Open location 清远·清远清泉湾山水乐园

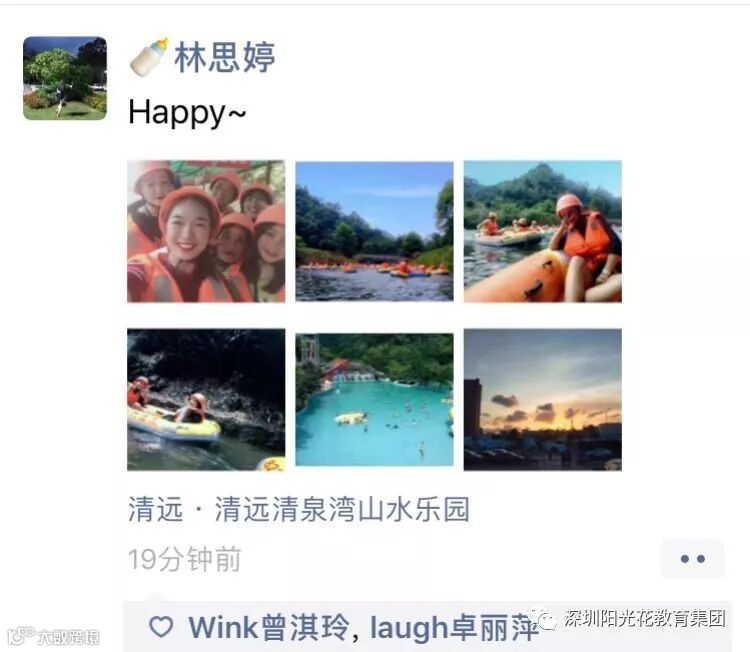pyautogui.click(x=299, y=509)
